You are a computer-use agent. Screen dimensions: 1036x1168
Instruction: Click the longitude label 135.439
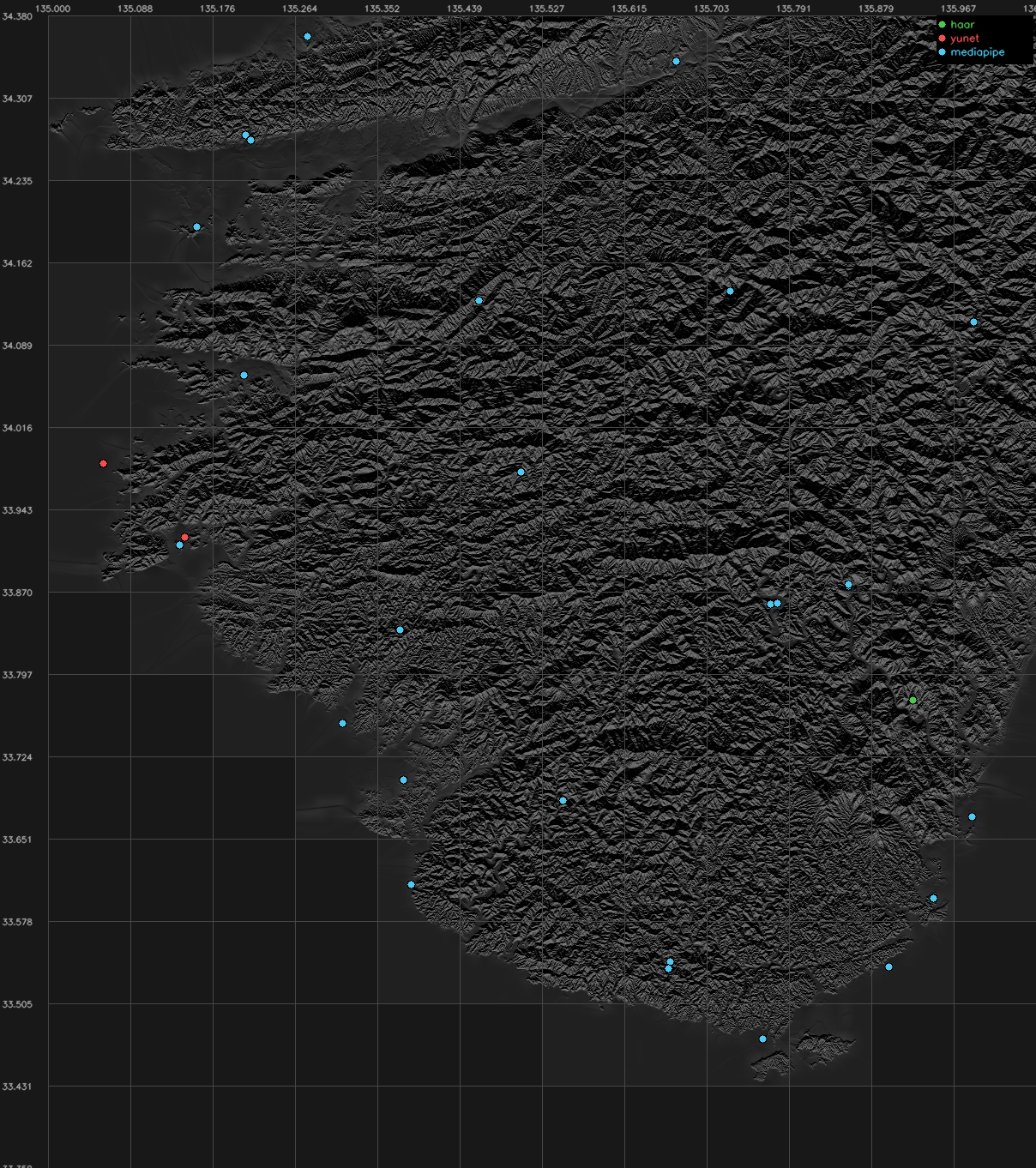point(464,9)
